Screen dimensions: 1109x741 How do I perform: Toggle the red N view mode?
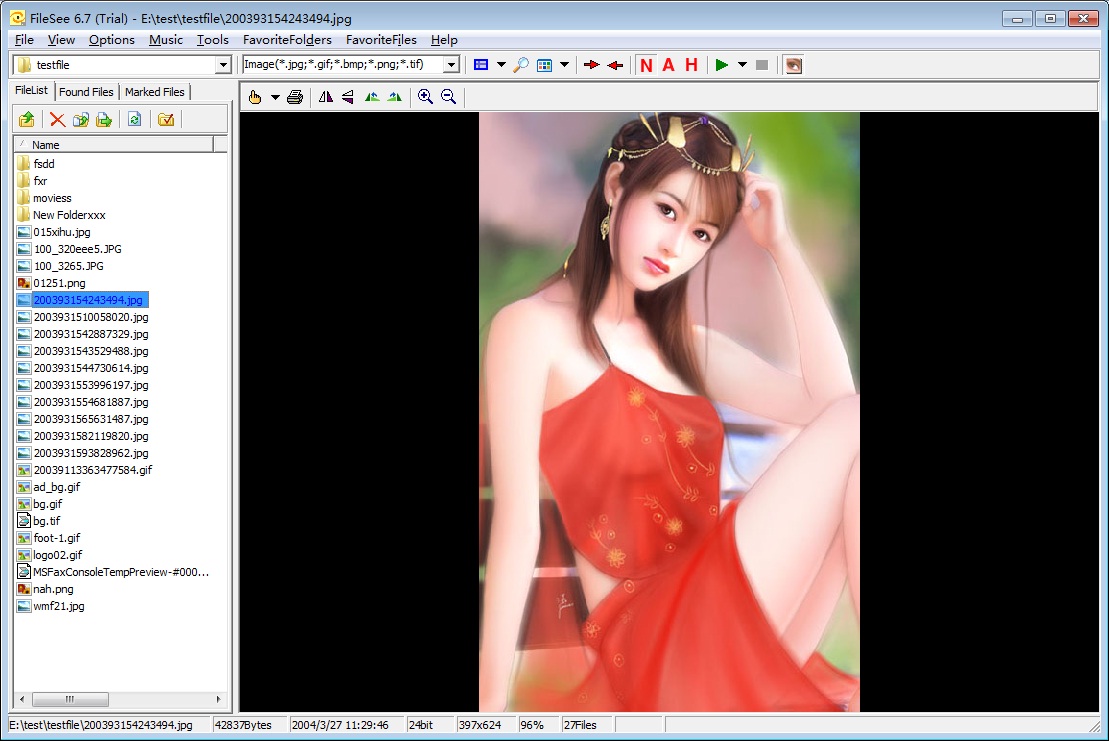point(646,65)
